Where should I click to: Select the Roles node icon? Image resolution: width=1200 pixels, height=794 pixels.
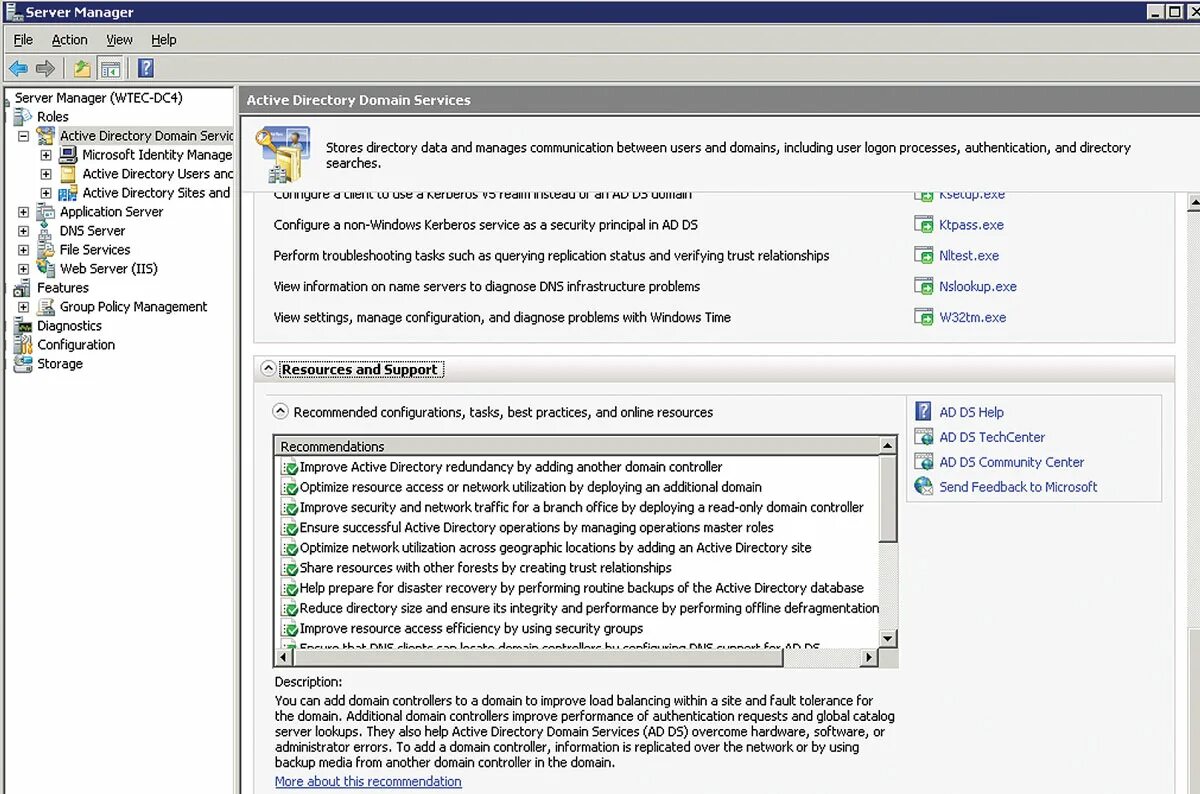click(x=24, y=116)
